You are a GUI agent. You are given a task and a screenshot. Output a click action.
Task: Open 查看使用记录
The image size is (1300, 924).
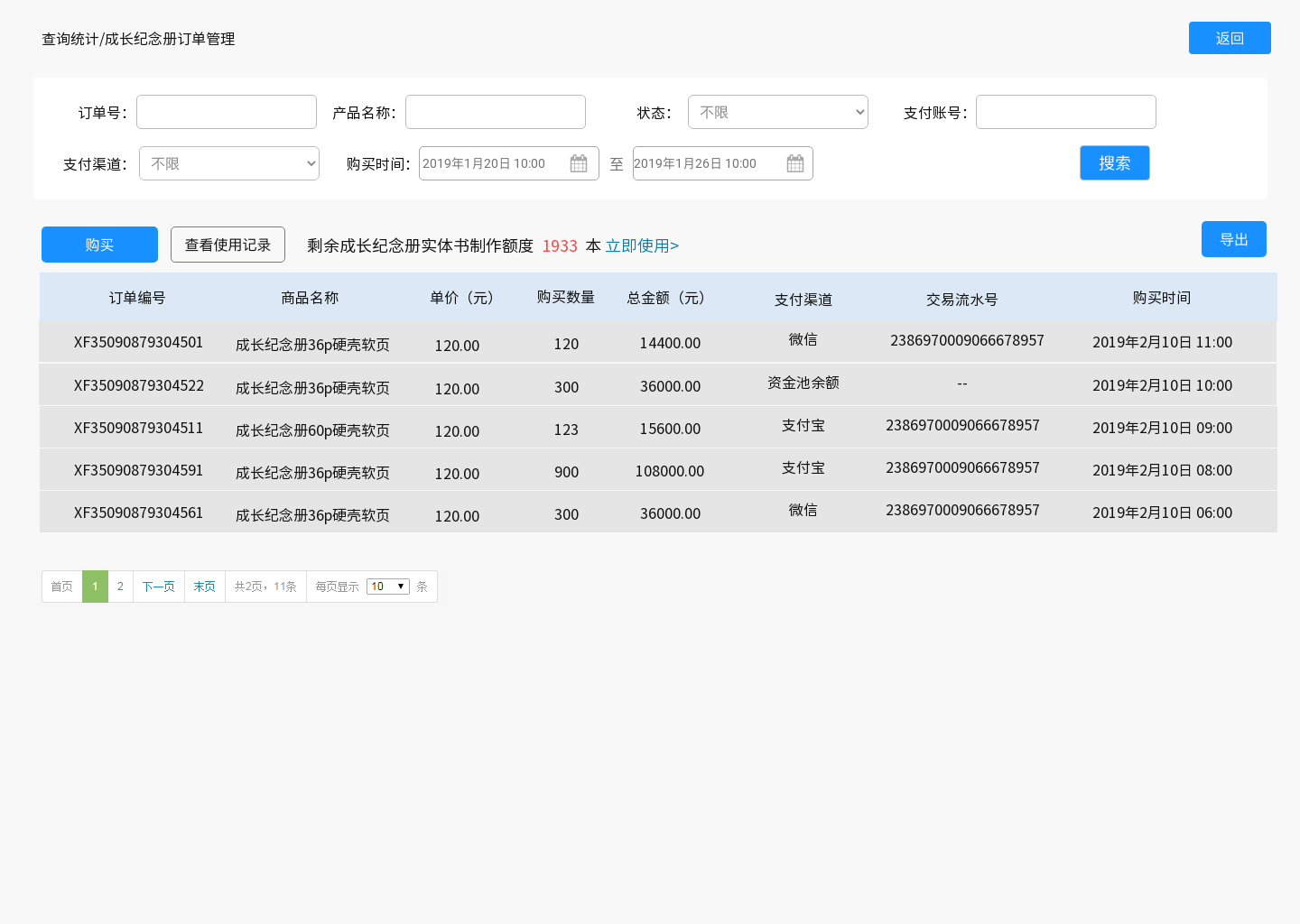[227, 245]
